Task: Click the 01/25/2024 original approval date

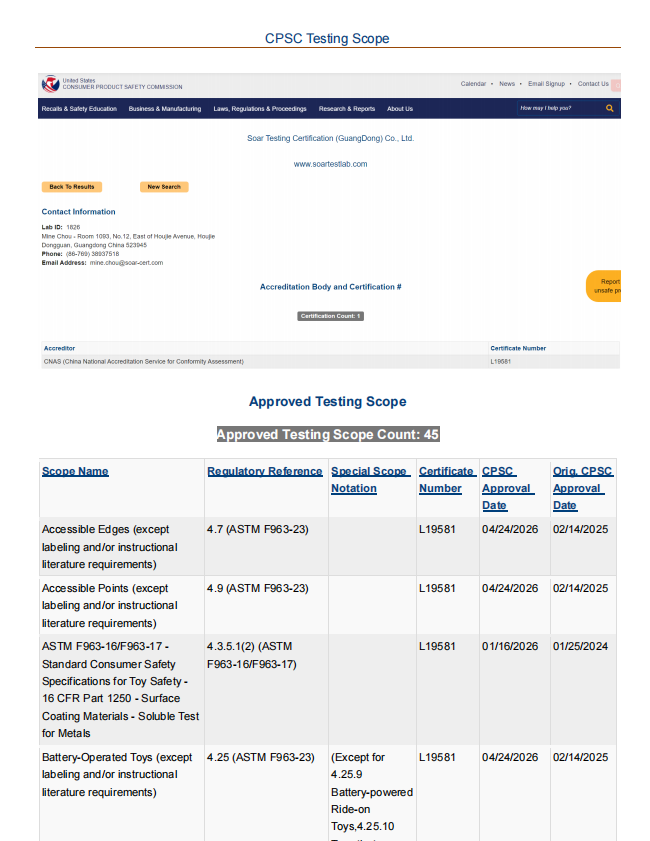Action: click(580, 646)
